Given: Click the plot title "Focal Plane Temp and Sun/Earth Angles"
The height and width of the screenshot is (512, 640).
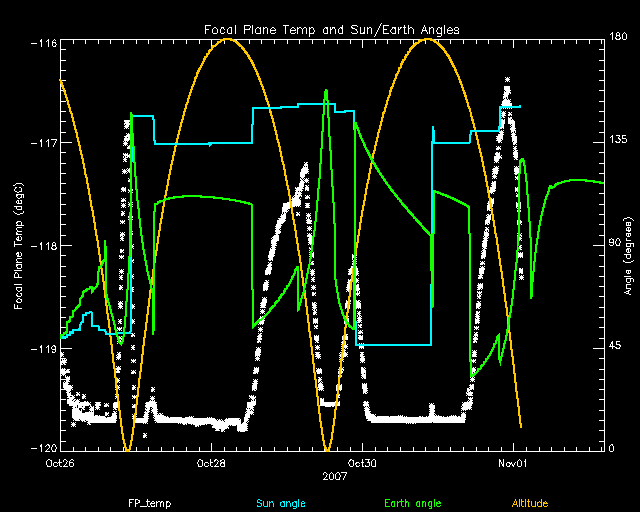Looking at the screenshot, I should pos(331,30).
